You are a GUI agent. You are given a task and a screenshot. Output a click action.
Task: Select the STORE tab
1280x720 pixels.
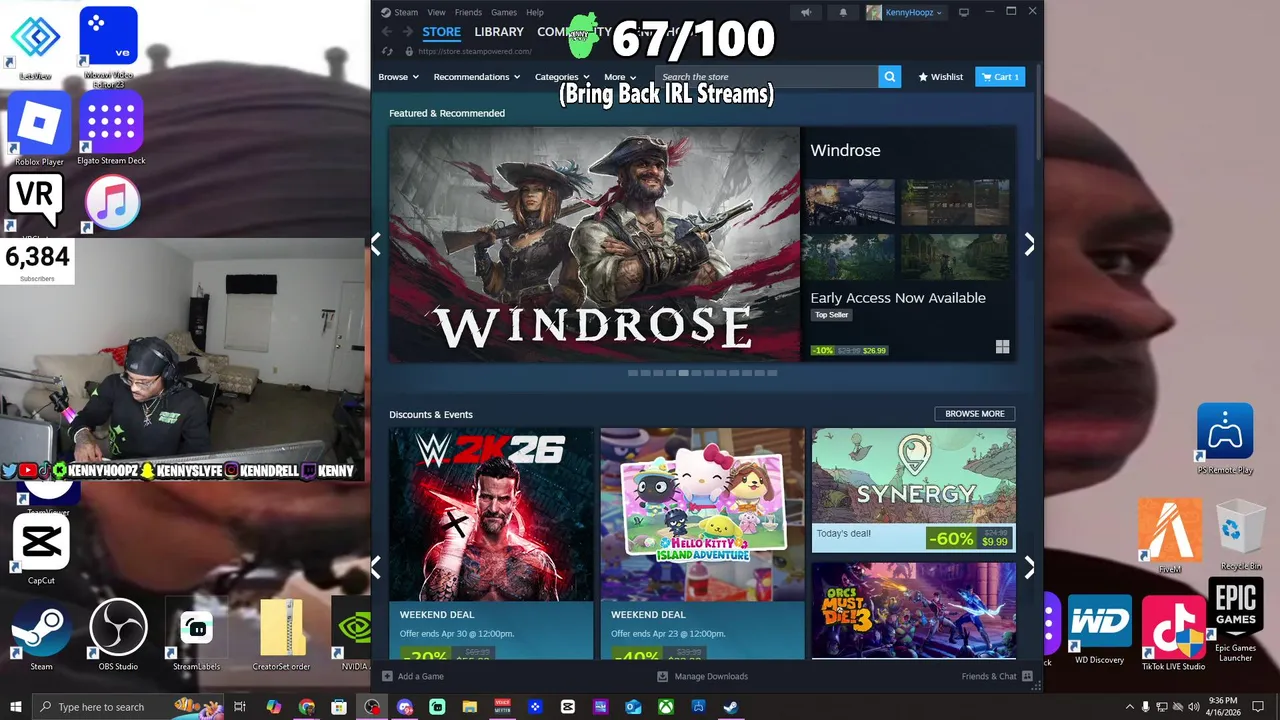(441, 32)
